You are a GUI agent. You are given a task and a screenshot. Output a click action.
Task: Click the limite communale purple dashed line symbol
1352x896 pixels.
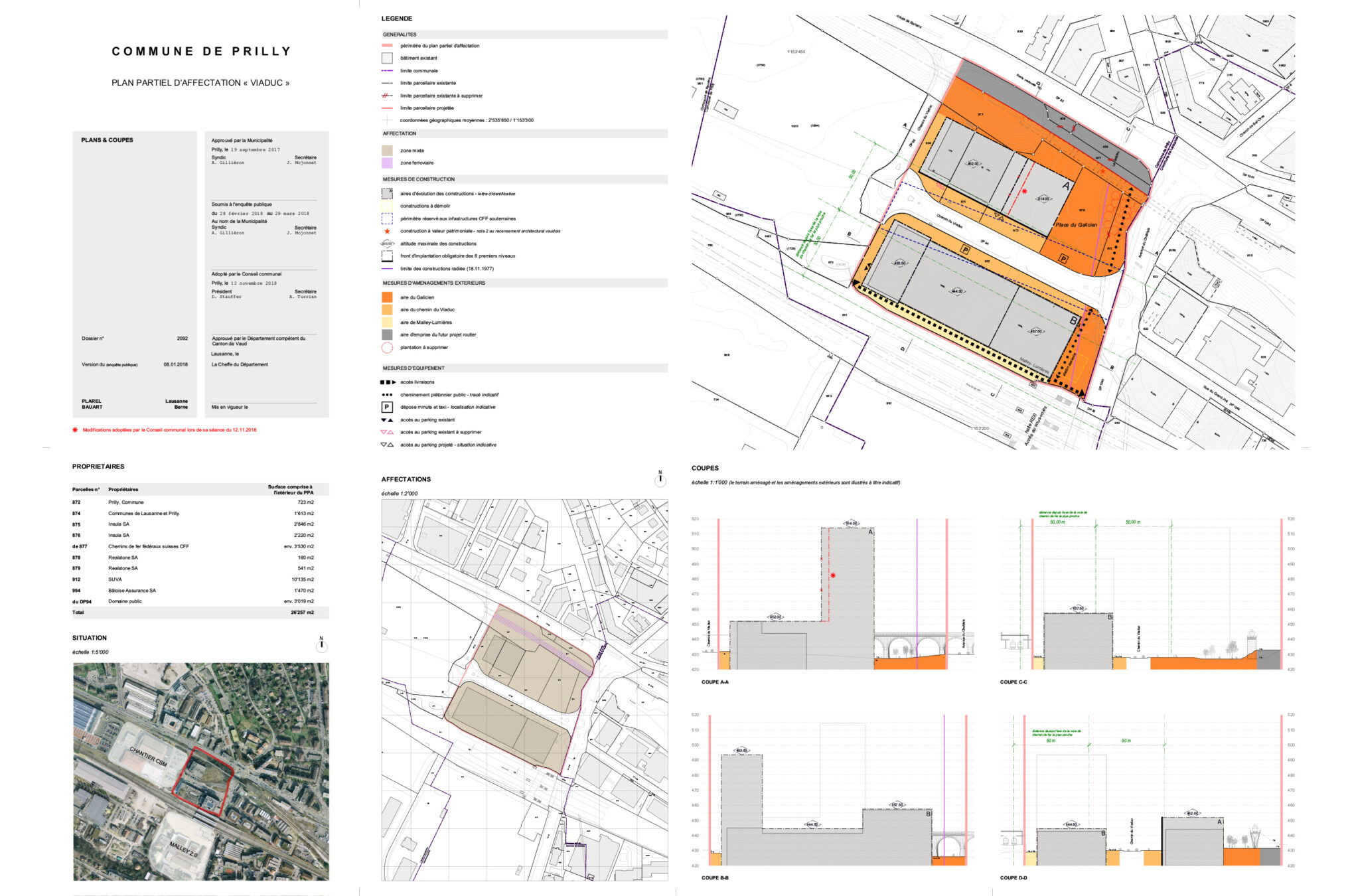pyautogui.click(x=387, y=70)
